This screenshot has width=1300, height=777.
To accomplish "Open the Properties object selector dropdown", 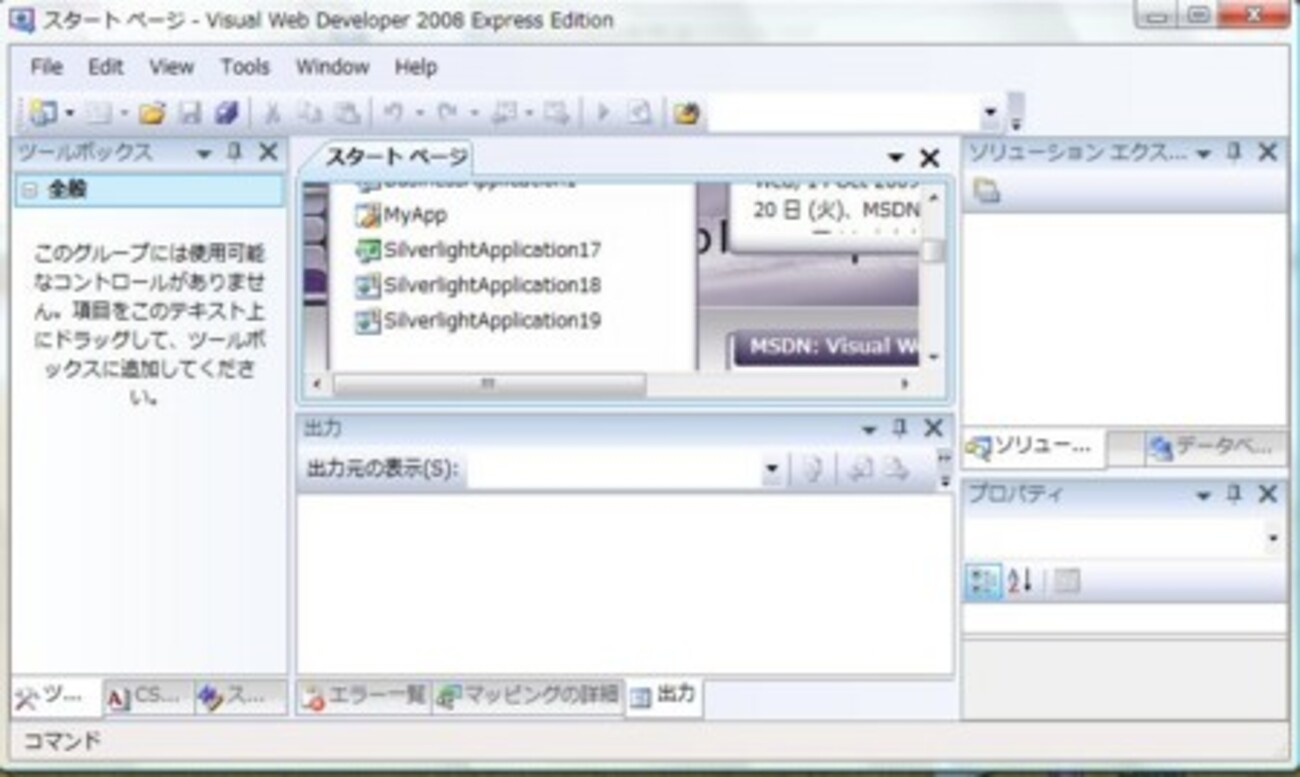I will 1273,539.
